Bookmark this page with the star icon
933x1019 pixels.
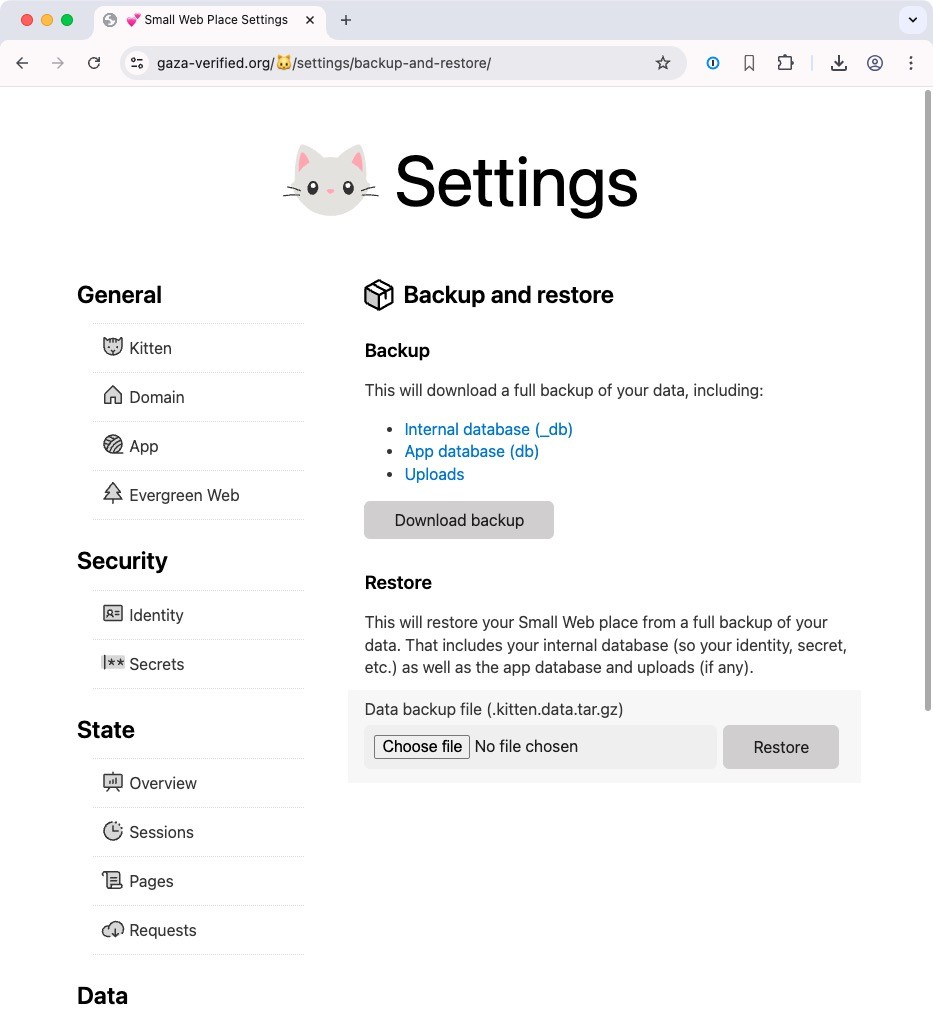point(663,63)
